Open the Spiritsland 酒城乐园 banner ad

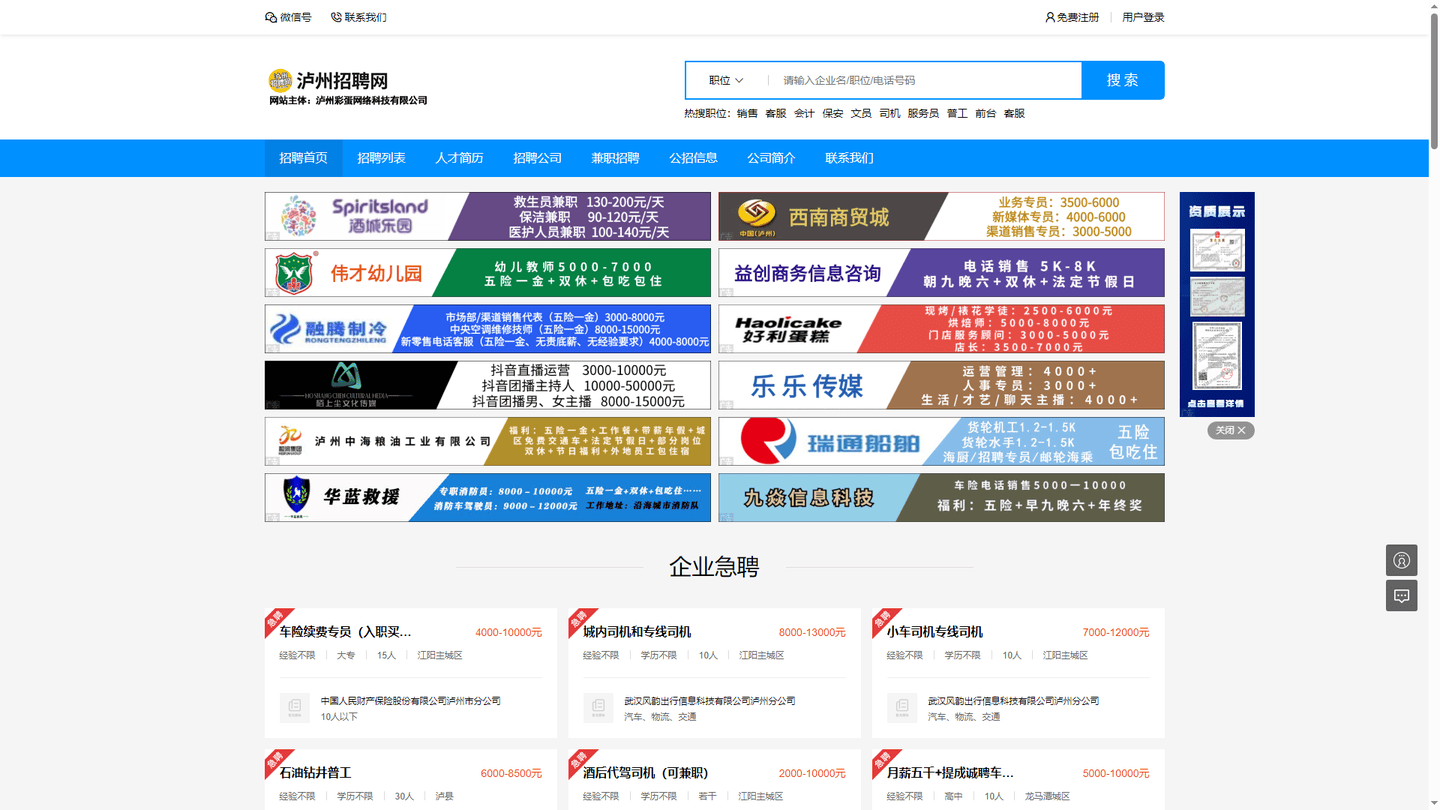(488, 217)
